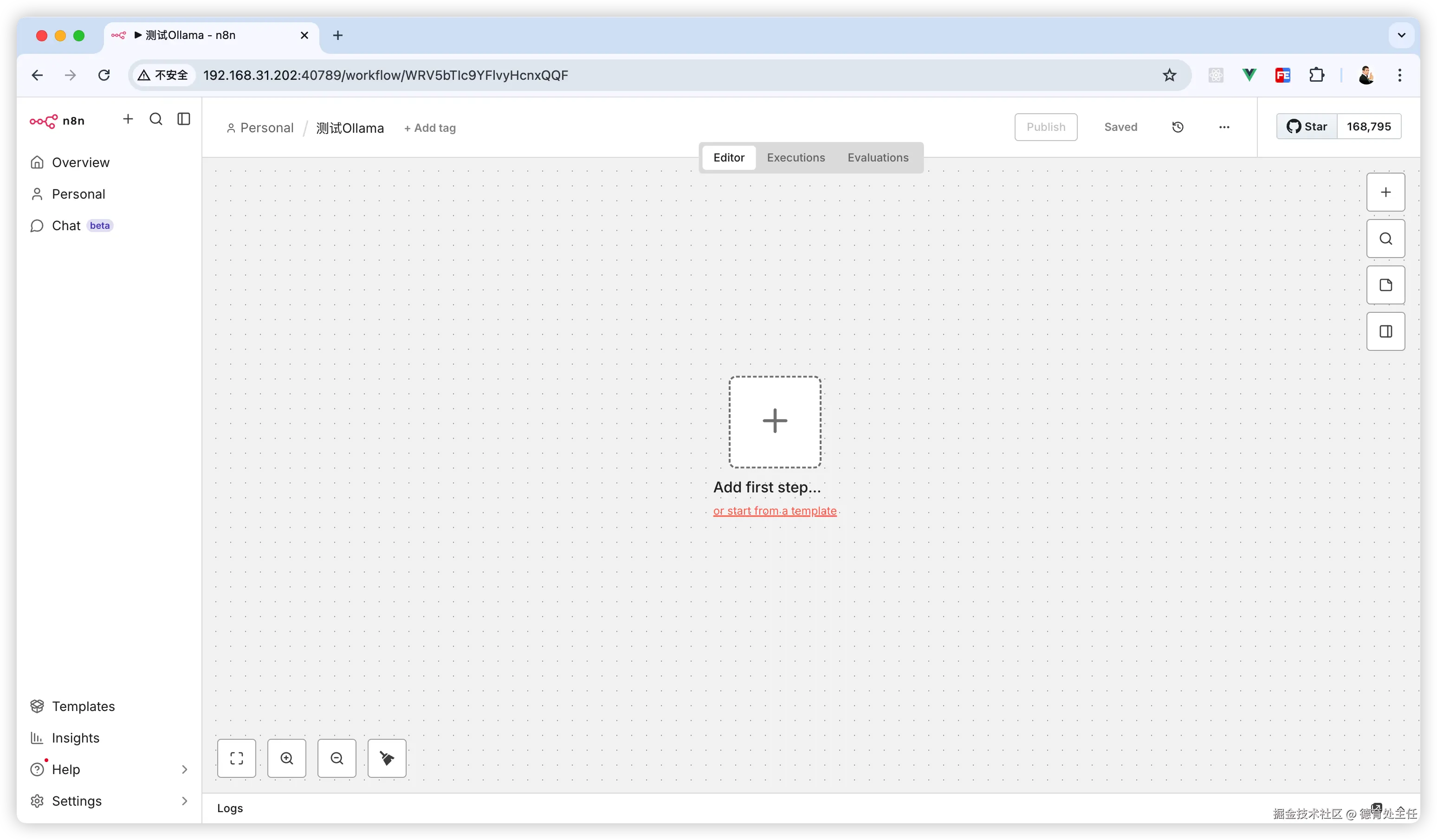Click the tidy up nodes broom icon
The width and height of the screenshot is (1437, 840).
387,758
